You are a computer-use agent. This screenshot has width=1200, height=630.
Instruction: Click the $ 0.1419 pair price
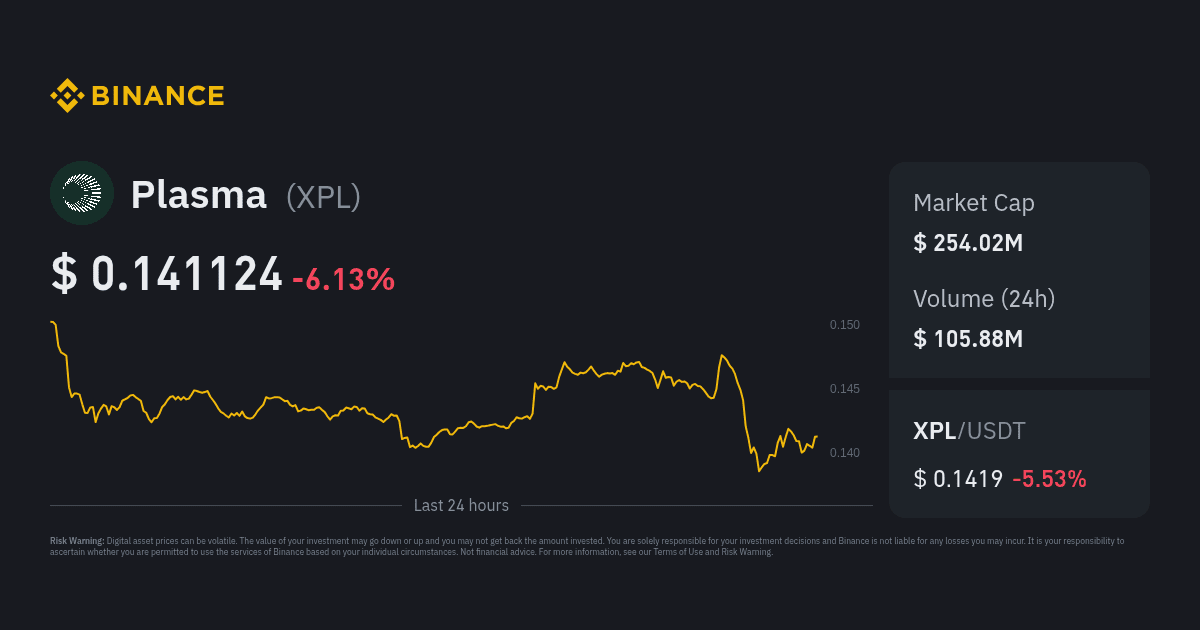pos(958,479)
